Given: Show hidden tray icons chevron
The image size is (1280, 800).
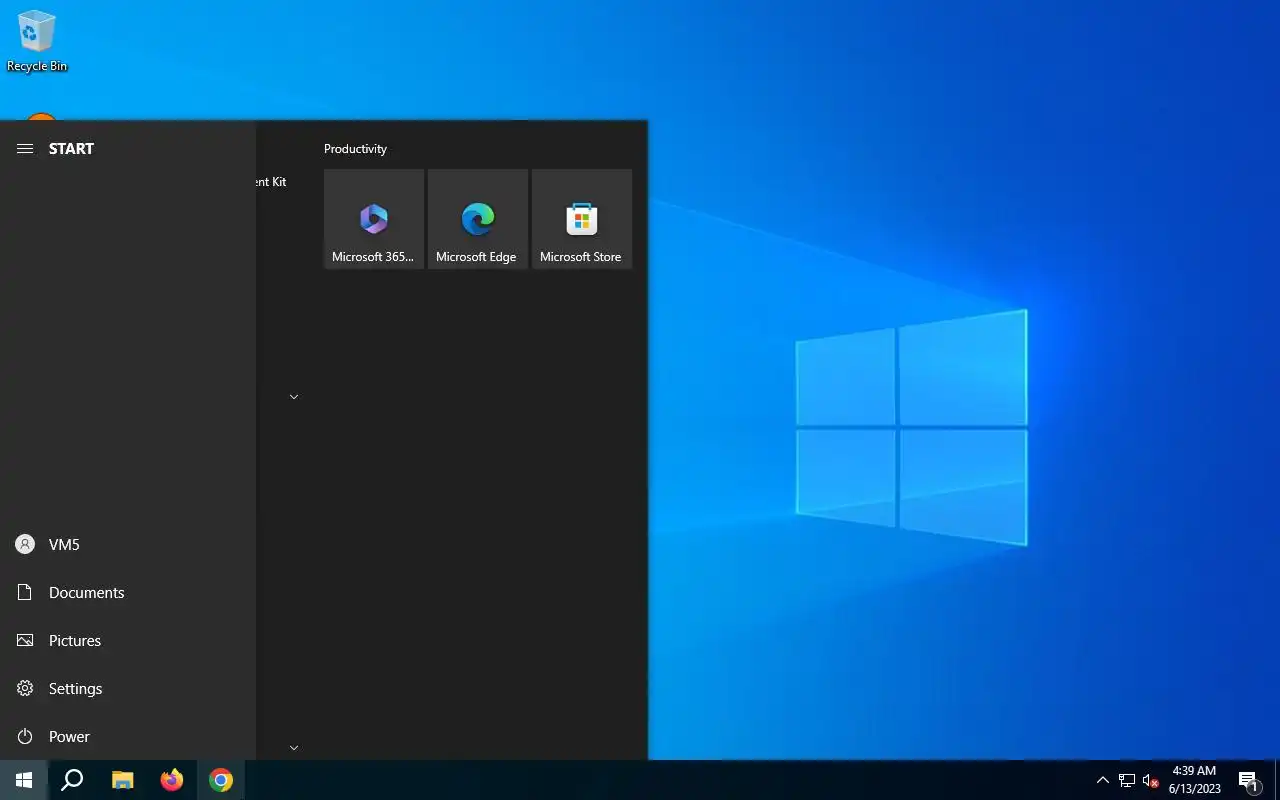Looking at the screenshot, I should [x=1103, y=780].
